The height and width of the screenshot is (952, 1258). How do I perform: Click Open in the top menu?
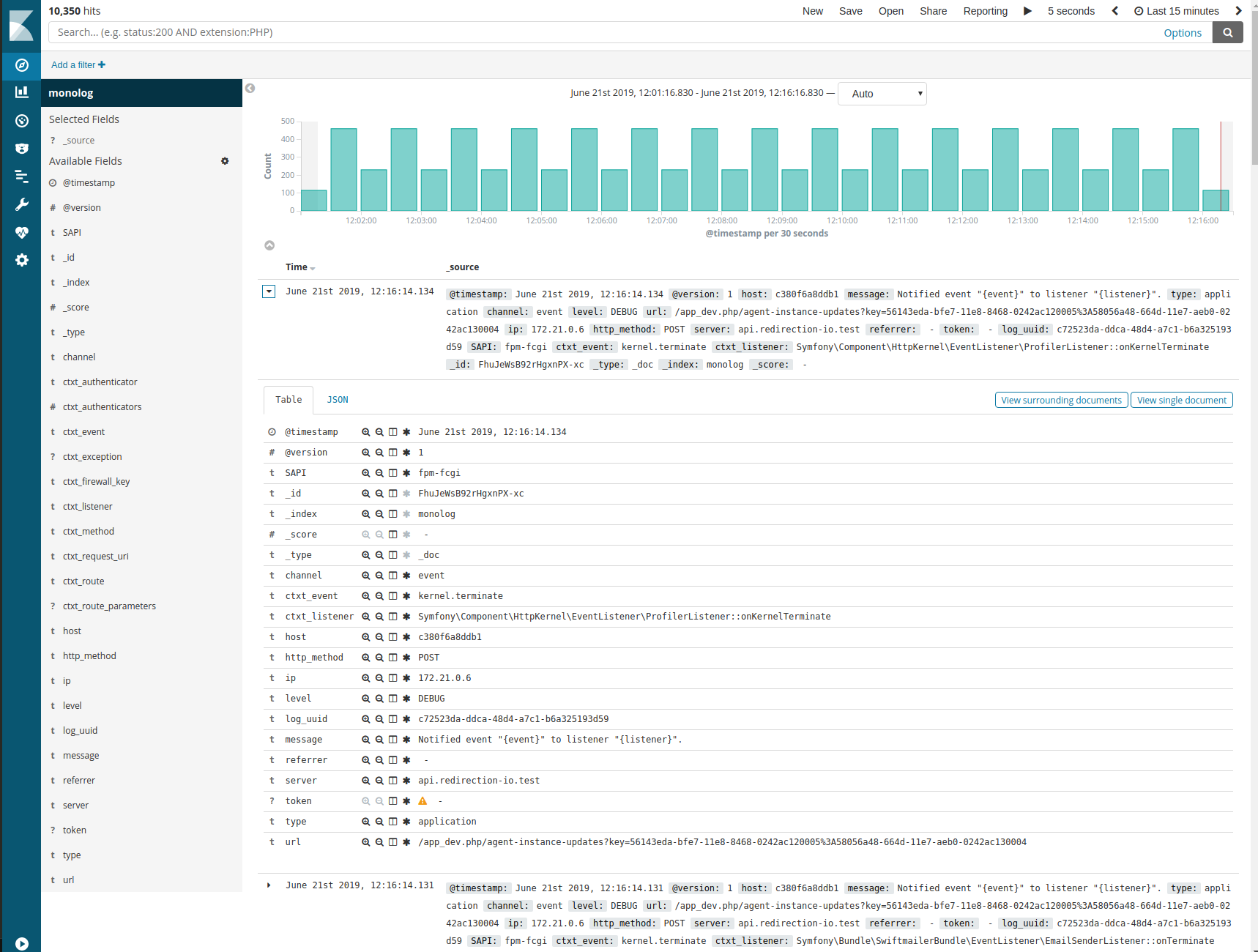(891, 11)
